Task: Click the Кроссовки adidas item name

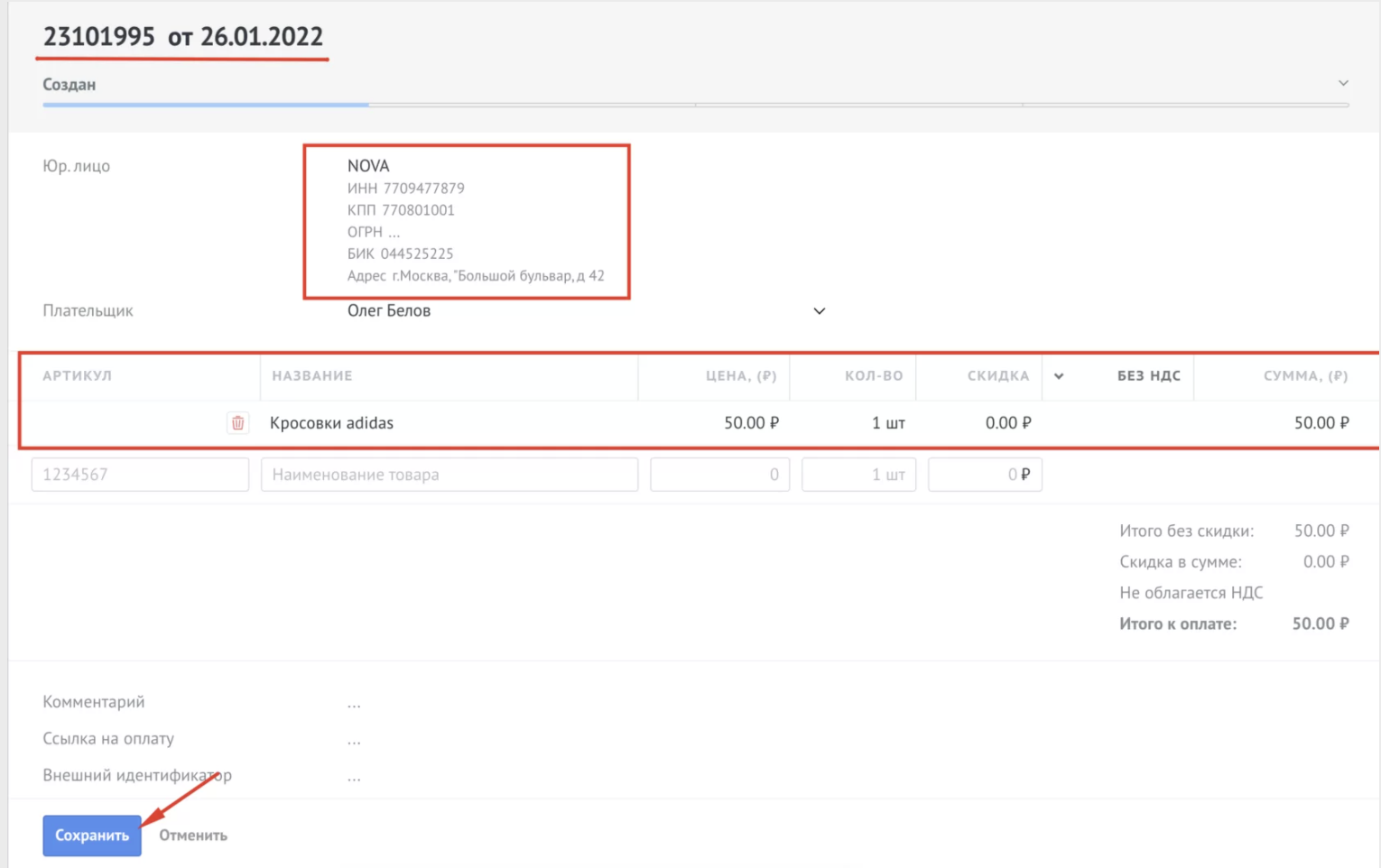Action: (331, 423)
